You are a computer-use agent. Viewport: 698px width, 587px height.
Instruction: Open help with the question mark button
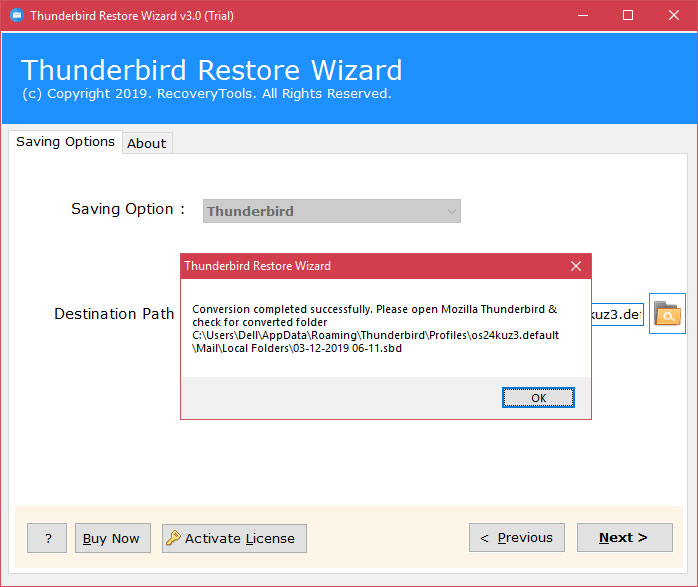click(x=47, y=538)
